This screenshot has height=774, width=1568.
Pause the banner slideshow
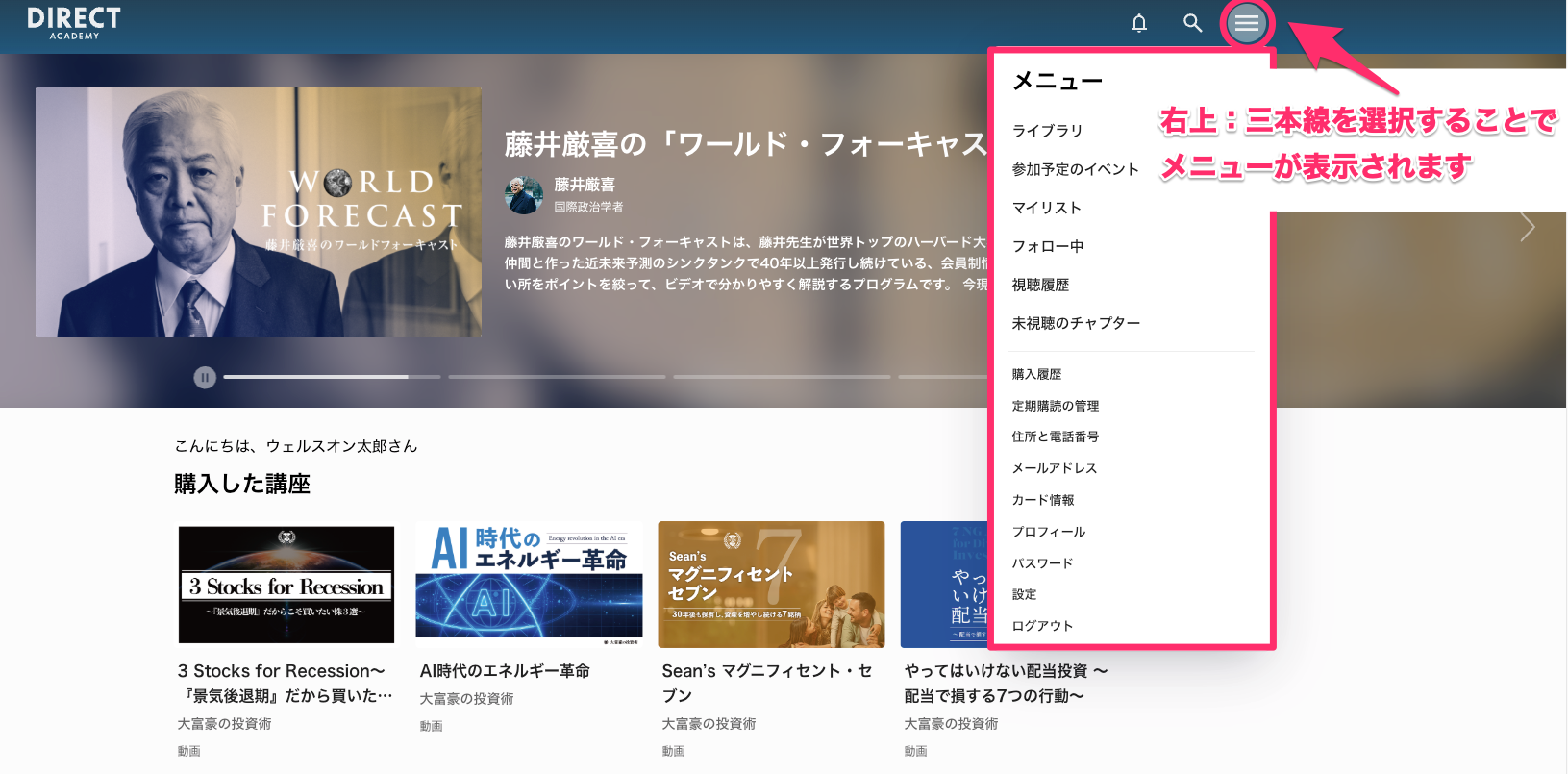(204, 378)
